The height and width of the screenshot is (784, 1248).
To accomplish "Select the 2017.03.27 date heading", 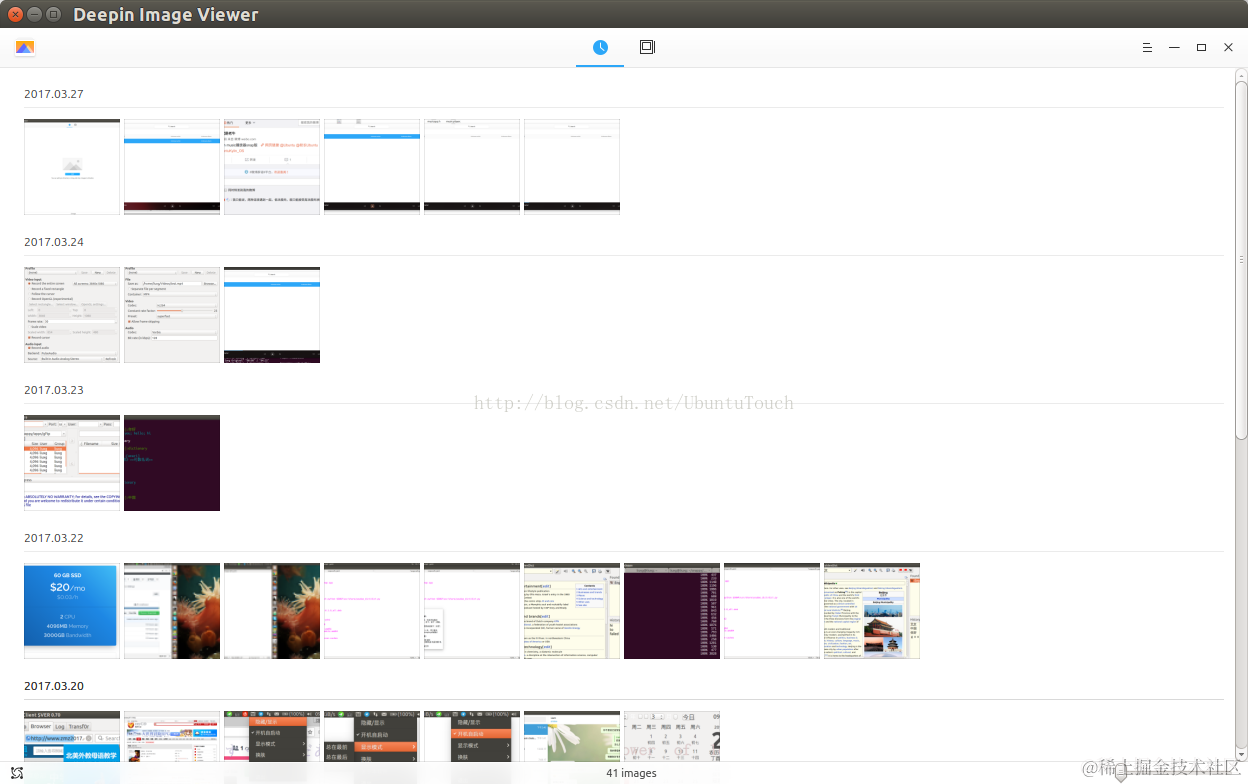I will (54, 94).
